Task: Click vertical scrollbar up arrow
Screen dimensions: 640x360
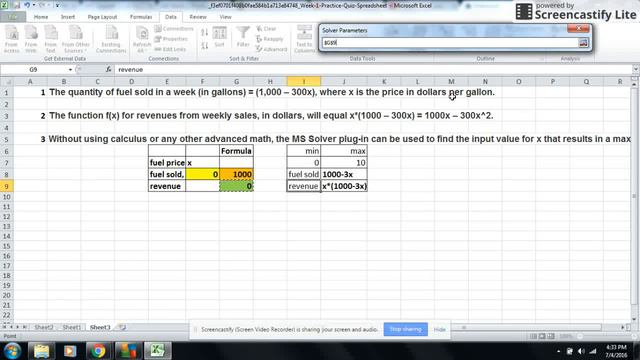Action: click(x=634, y=84)
